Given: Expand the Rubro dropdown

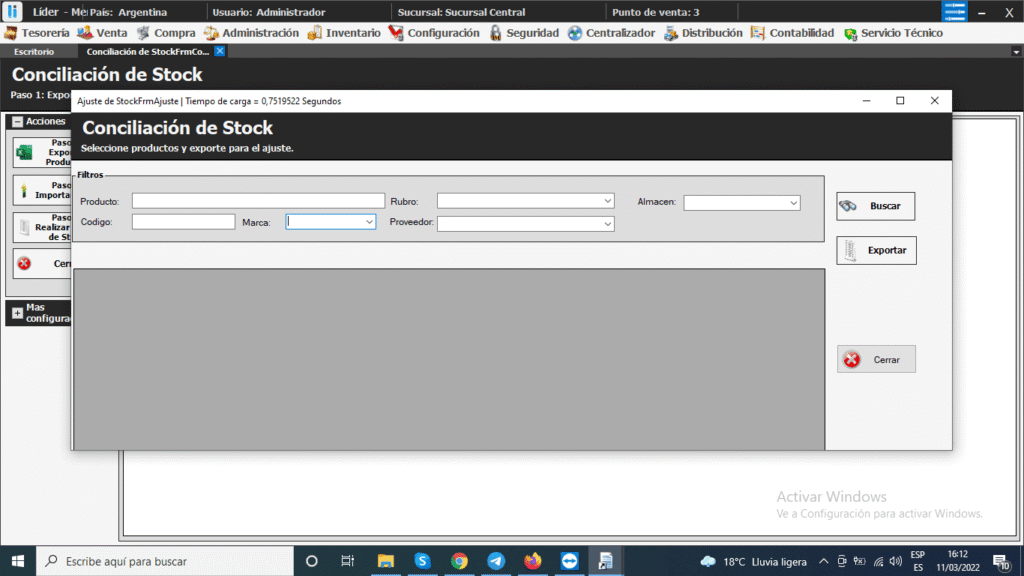Looking at the screenshot, I should pos(607,201).
